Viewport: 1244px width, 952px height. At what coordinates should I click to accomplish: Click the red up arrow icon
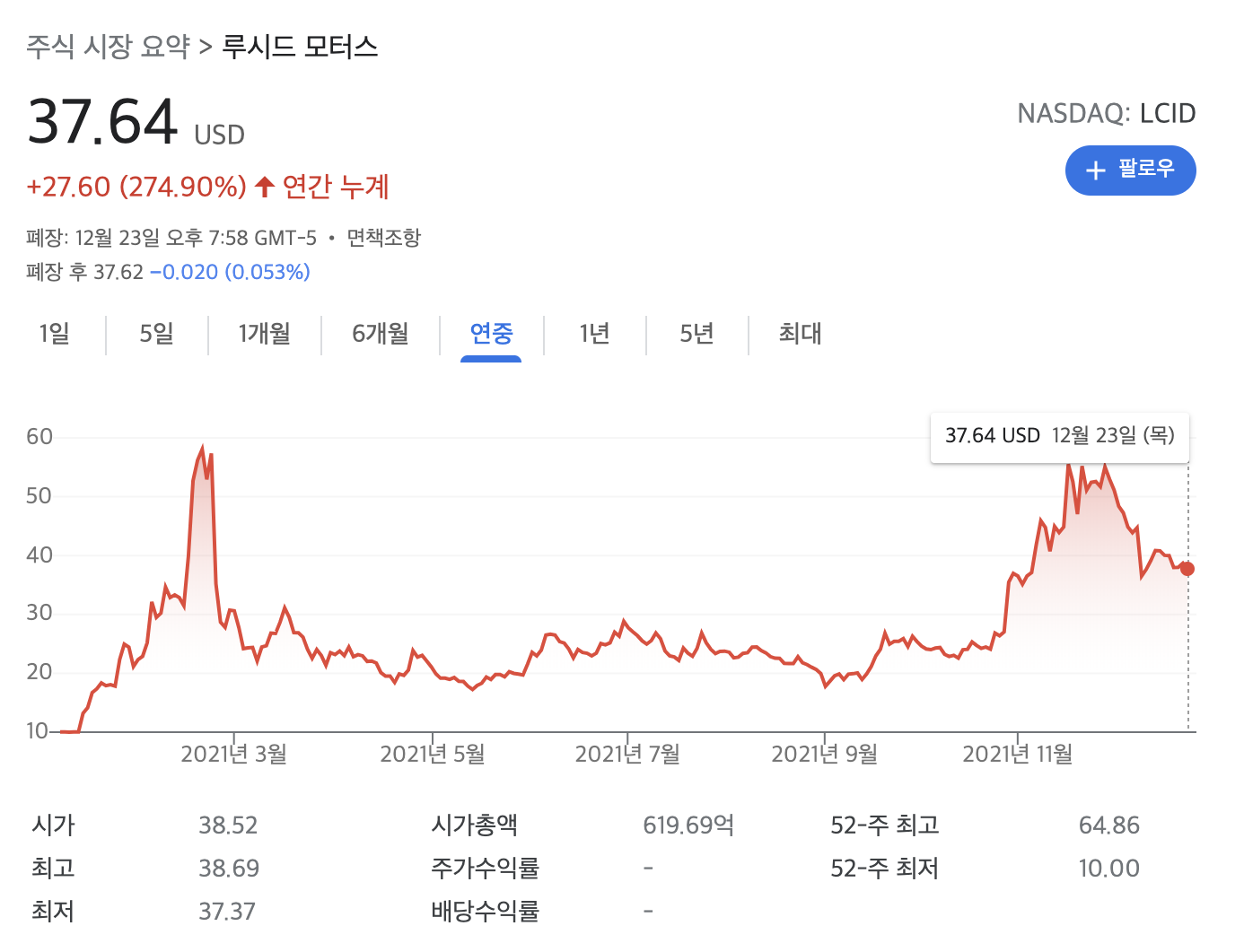264,187
